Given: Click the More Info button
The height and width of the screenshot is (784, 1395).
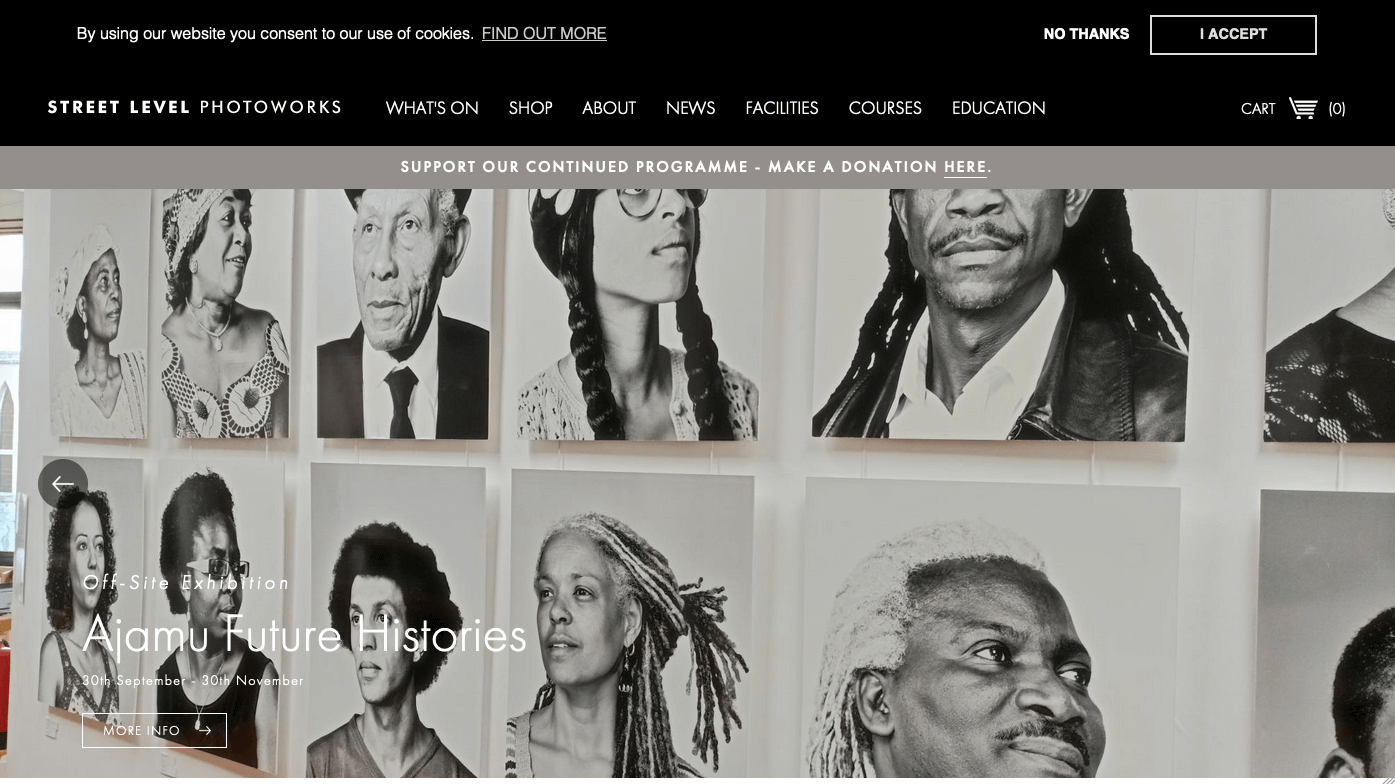Looking at the screenshot, I should click(x=154, y=731).
